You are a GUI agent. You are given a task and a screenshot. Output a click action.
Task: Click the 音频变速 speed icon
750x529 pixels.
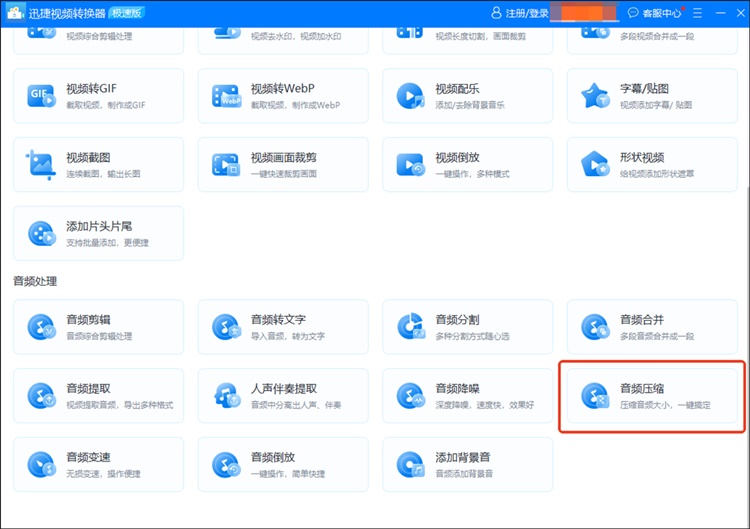(42, 464)
